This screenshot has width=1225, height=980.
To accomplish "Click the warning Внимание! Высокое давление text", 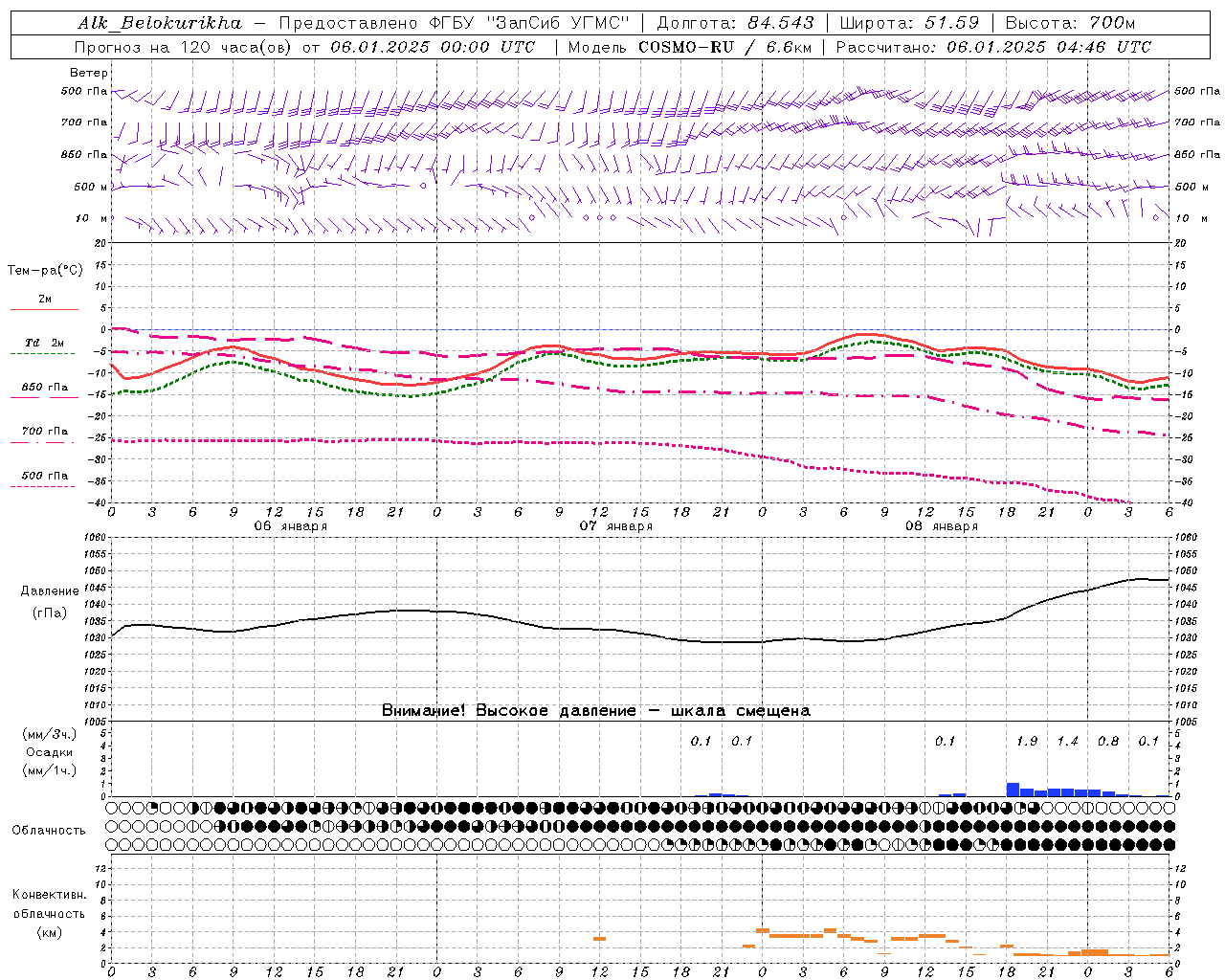I will (508, 711).
